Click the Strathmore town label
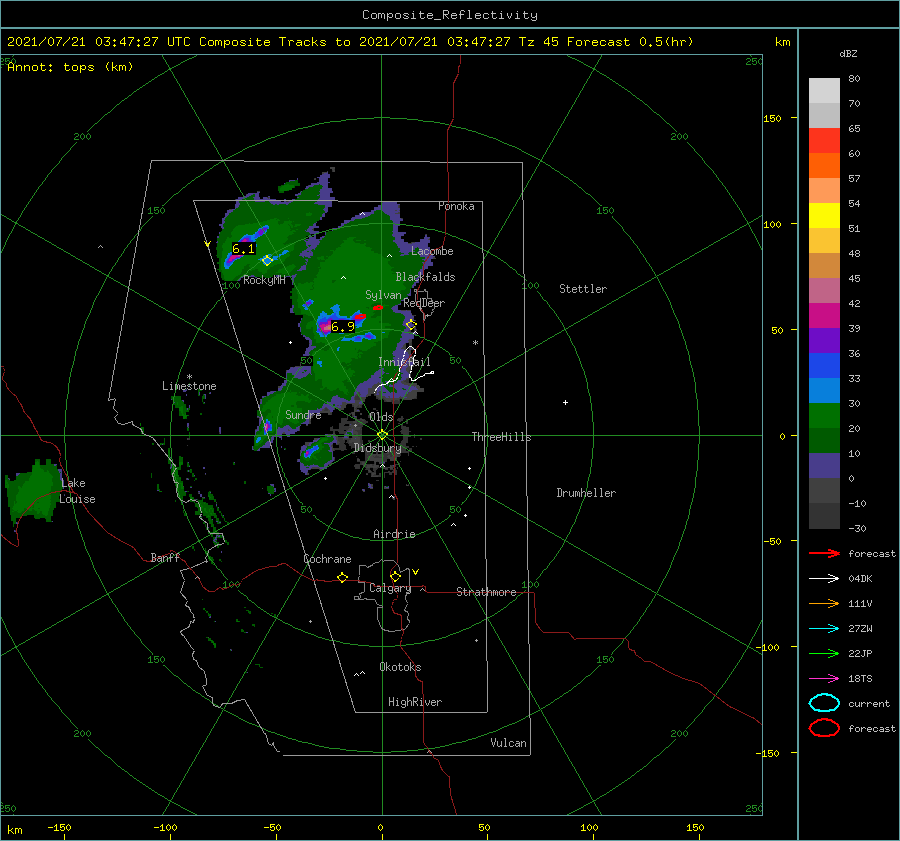 pos(486,592)
